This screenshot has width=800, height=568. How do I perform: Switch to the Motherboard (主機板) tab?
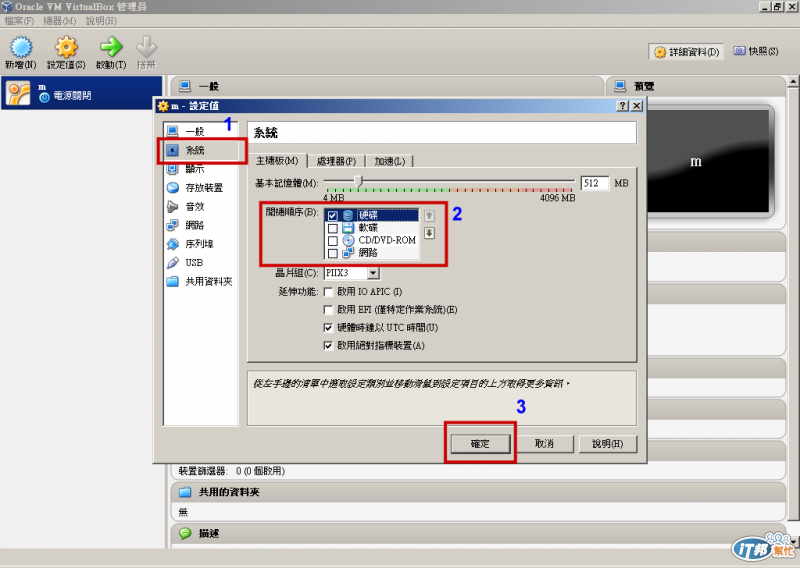click(x=277, y=161)
